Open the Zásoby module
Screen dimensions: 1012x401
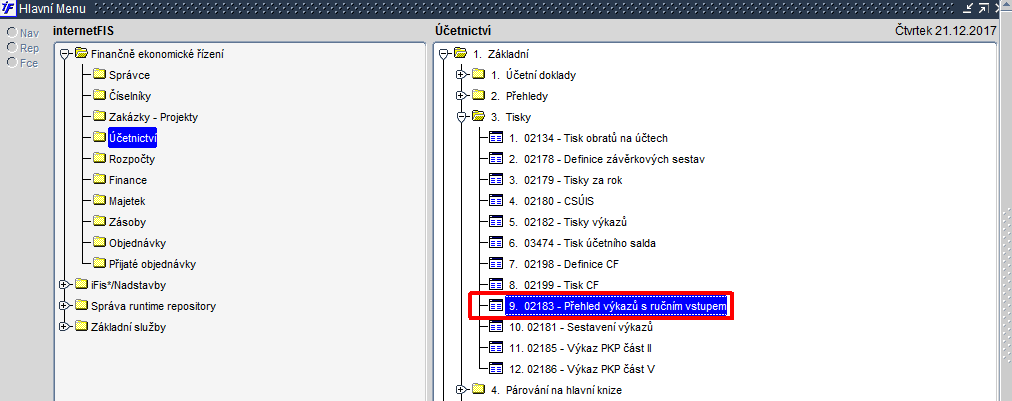127,222
